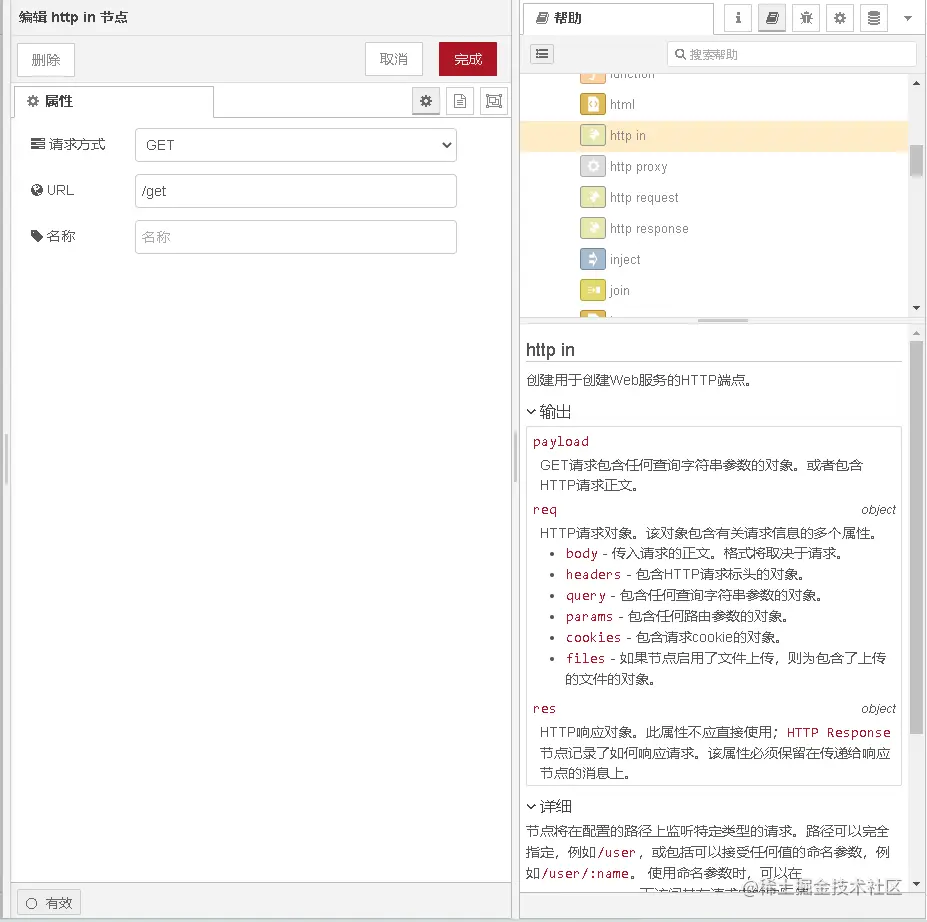Screen dimensions: 927x922
Task: Select the http request help entry
Action: tap(714, 197)
